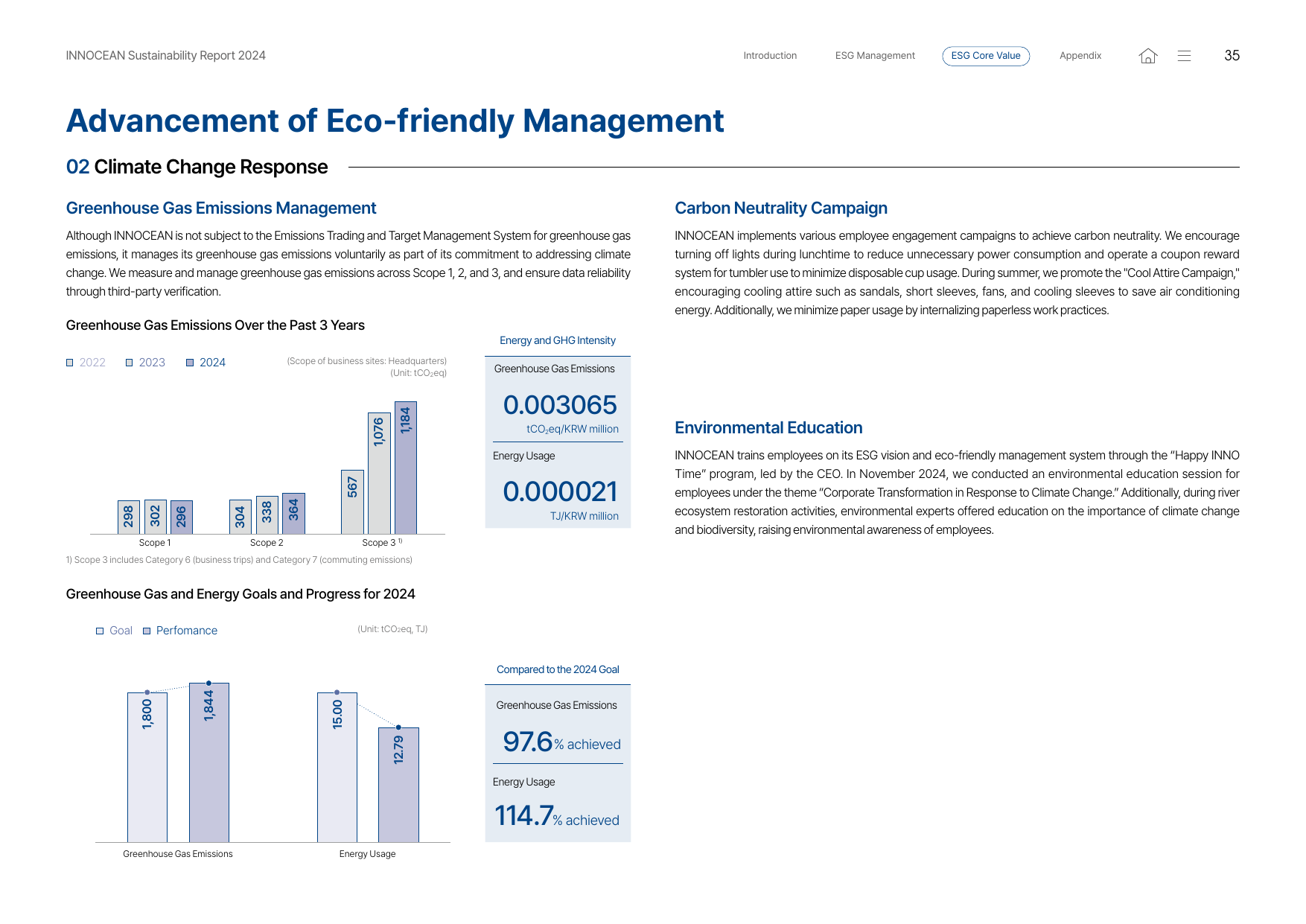1306x924 pixels.
Task: Click the Scope 2 axis label
Action: (267, 543)
